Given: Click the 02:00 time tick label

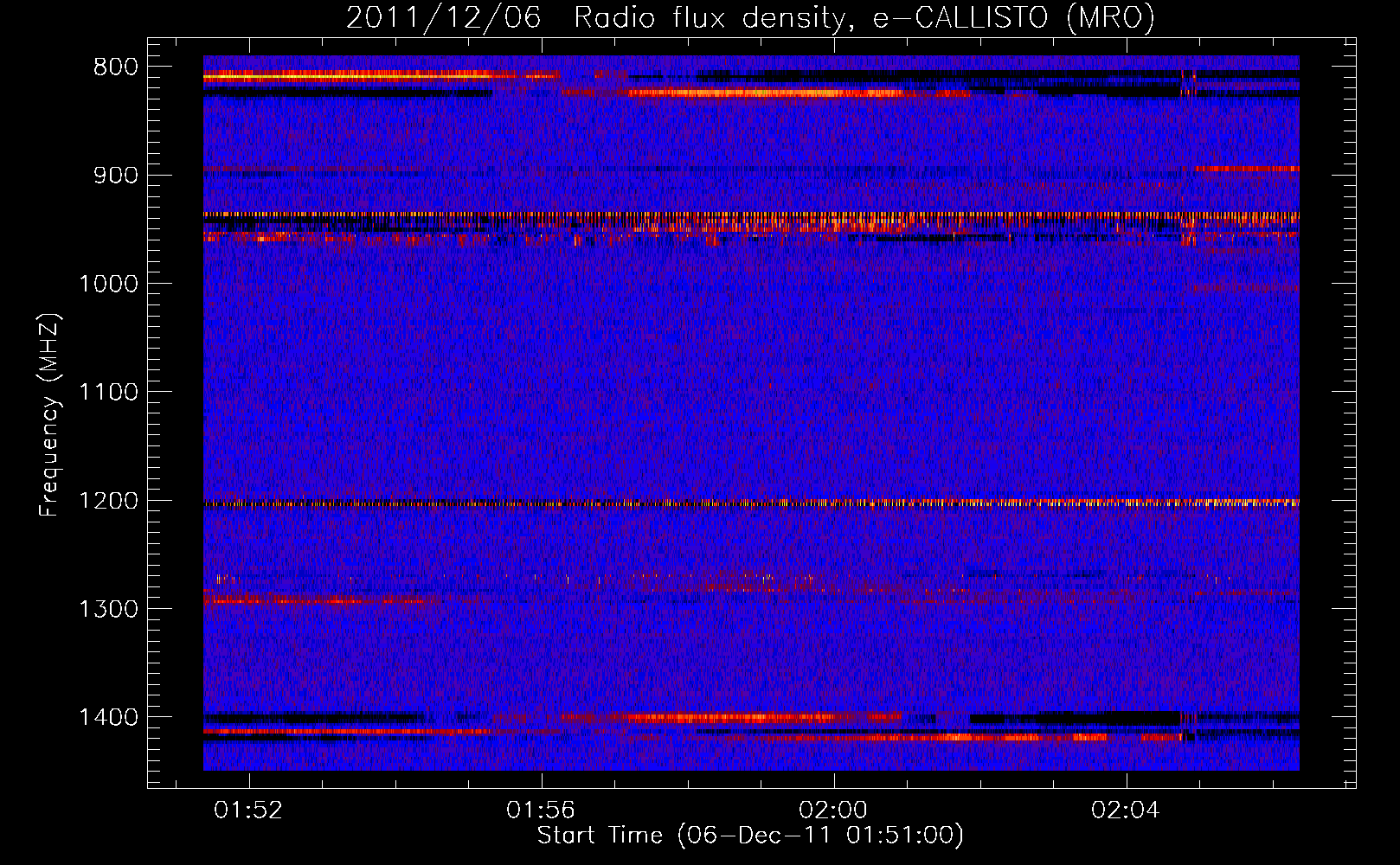Looking at the screenshot, I should 833,811.
